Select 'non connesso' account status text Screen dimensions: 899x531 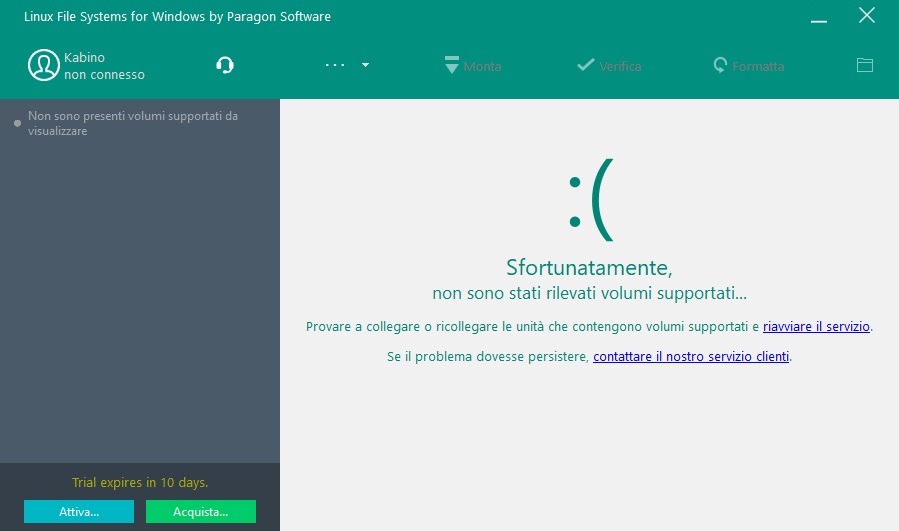coord(104,75)
